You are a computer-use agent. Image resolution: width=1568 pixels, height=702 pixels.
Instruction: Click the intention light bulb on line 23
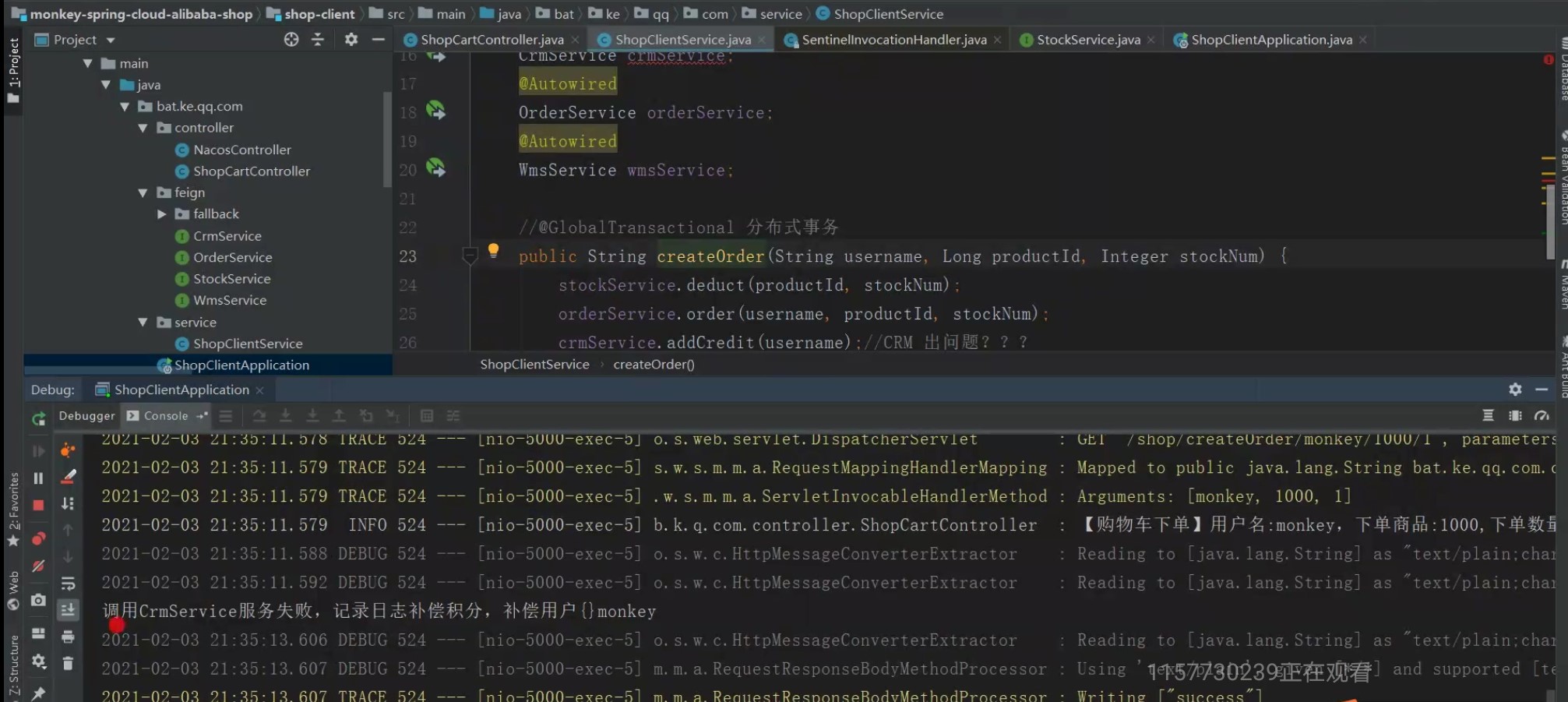click(x=493, y=250)
